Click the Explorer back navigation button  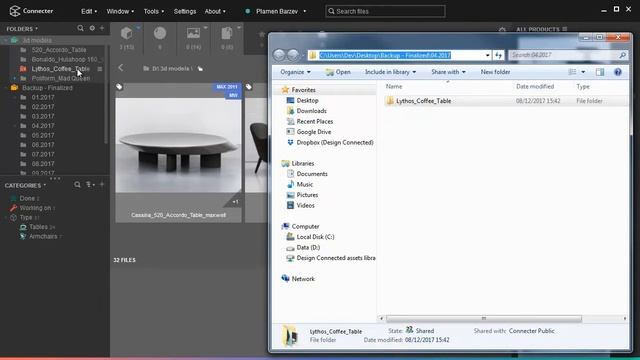[279, 55]
